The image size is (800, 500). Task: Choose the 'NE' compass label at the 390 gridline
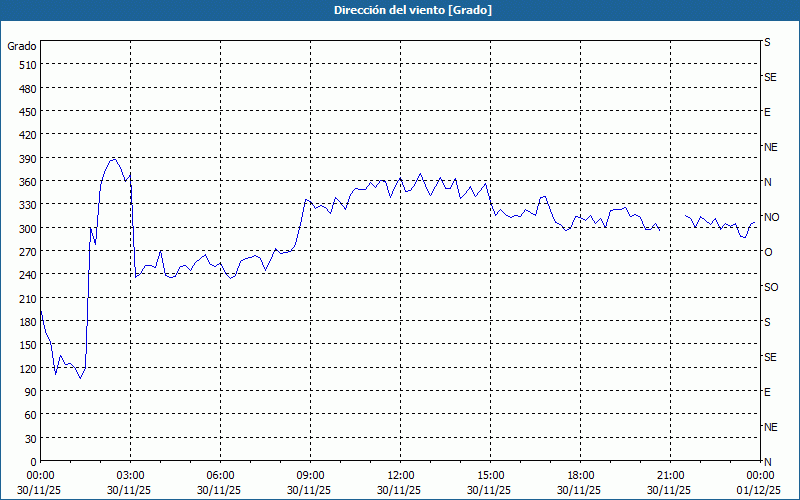coord(770,147)
